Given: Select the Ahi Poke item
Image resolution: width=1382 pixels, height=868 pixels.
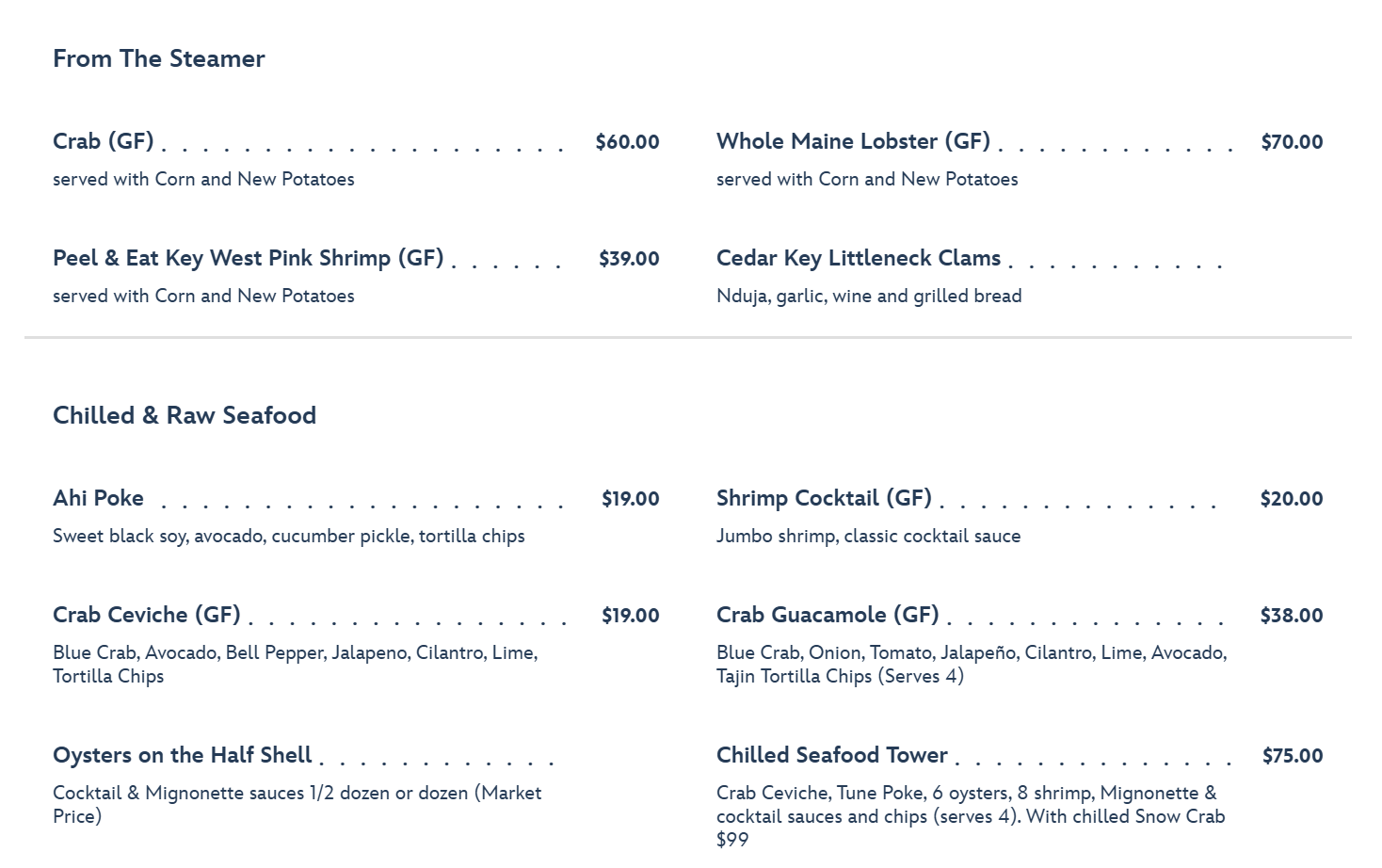Looking at the screenshot, I should click(x=99, y=498).
